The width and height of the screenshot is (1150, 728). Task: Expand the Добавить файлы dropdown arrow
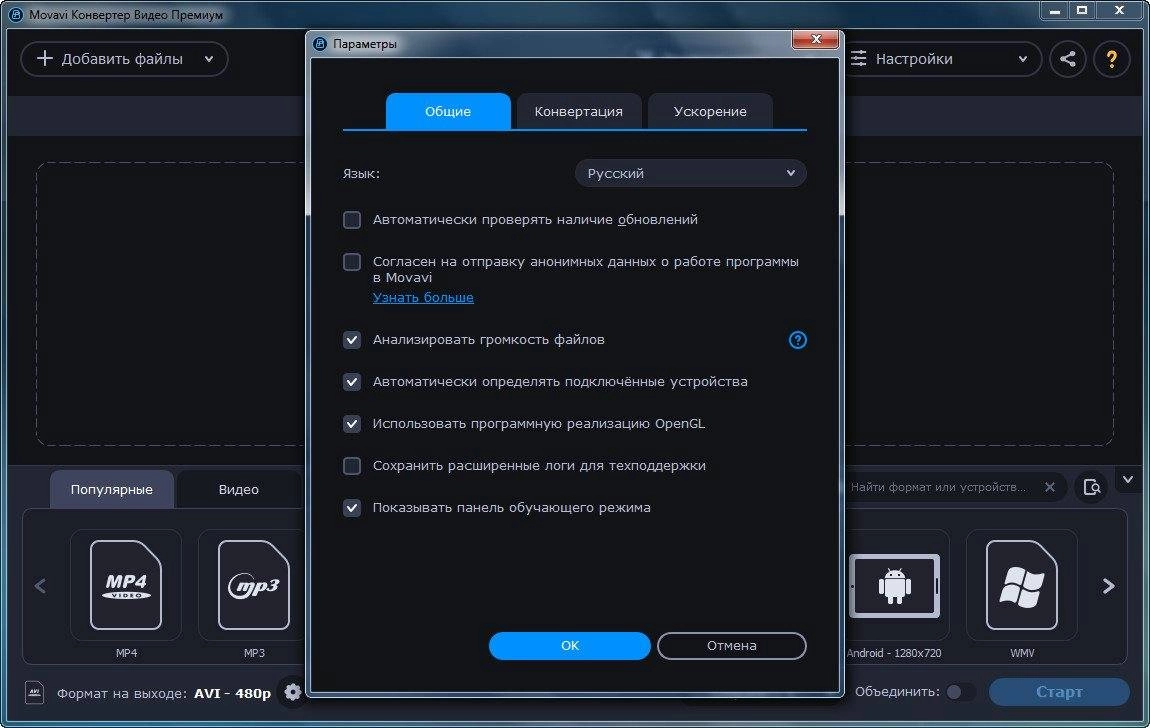209,59
